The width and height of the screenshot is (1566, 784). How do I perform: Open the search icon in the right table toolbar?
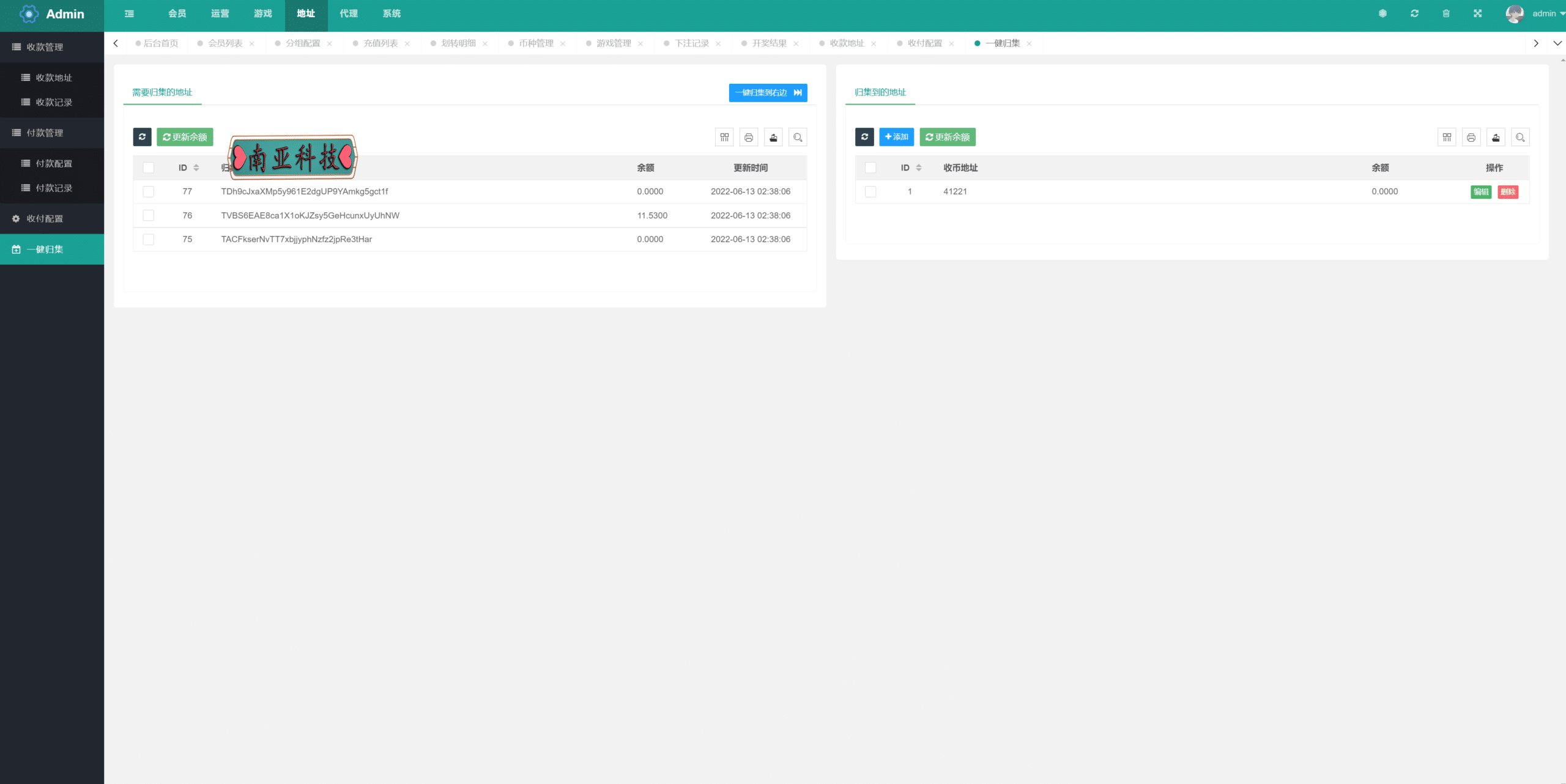(x=1520, y=137)
